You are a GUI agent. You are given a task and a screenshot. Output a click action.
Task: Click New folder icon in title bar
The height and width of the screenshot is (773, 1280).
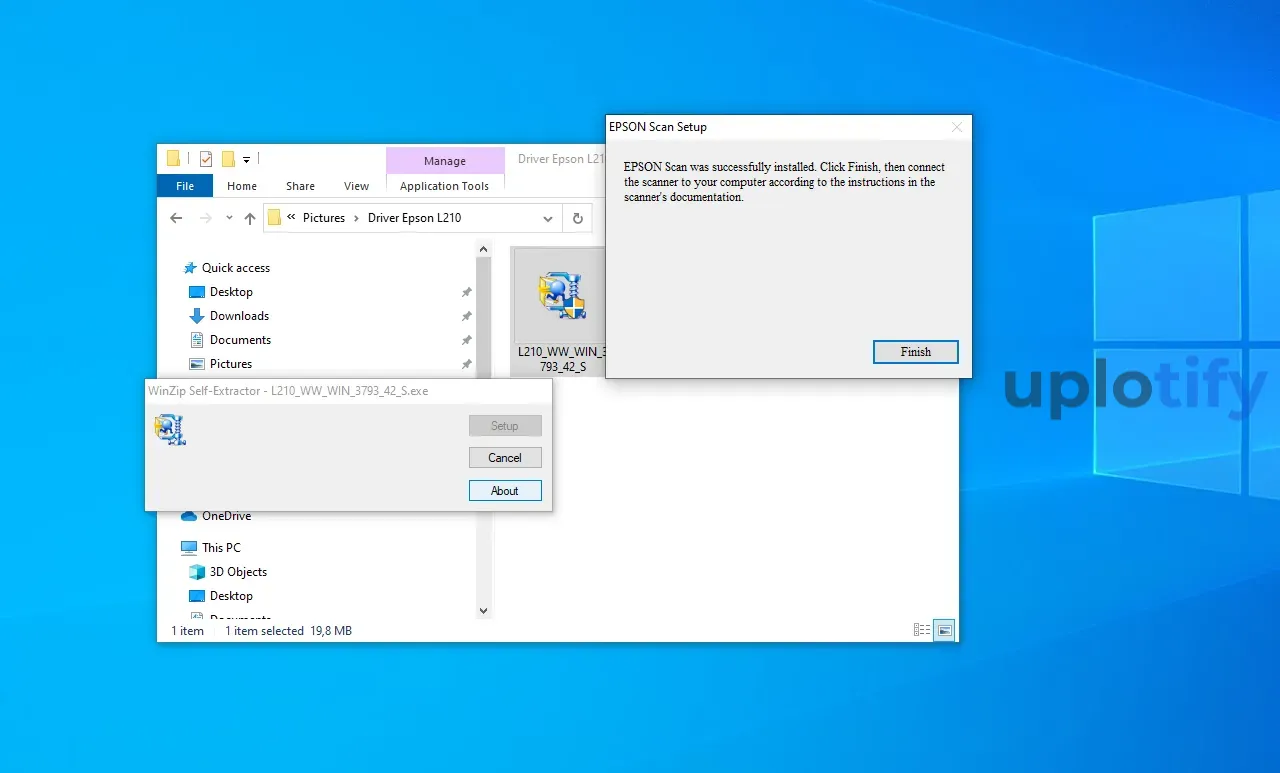click(x=228, y=158)
